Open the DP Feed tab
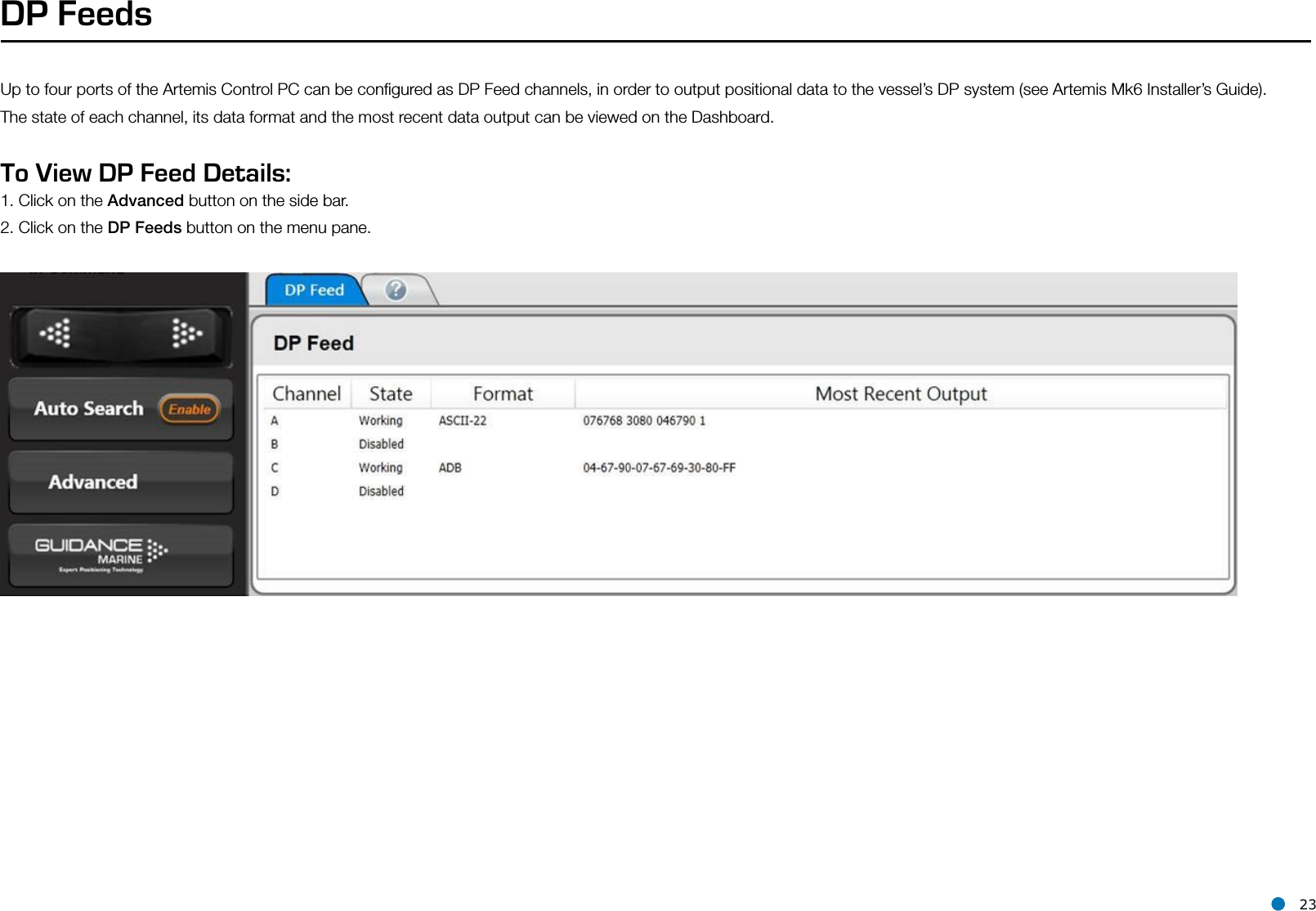1316x911 pixels. pyautogui.click(x=314, y=290)
